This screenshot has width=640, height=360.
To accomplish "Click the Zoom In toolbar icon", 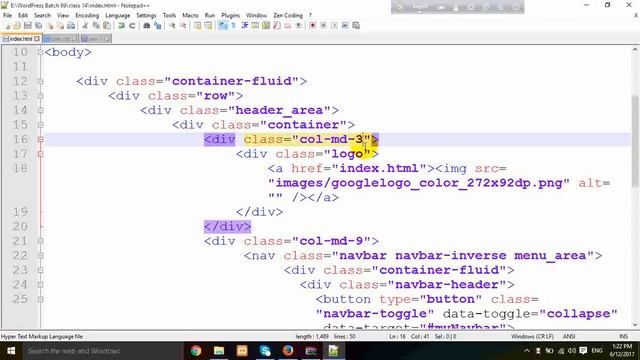I will 172,25.
